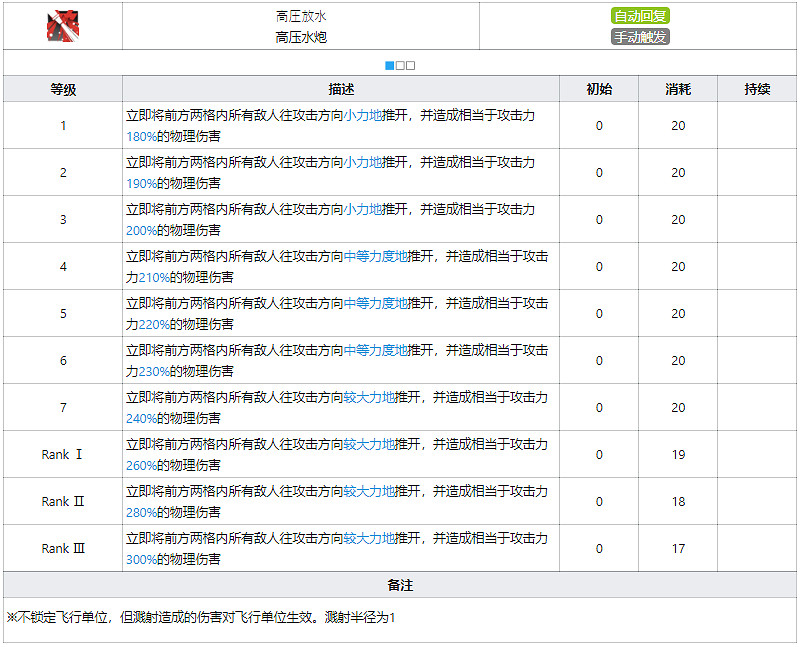The image size is (801, 647).
Task: Click the gray 手动触发 tag
Action: (x=640, y=37)
